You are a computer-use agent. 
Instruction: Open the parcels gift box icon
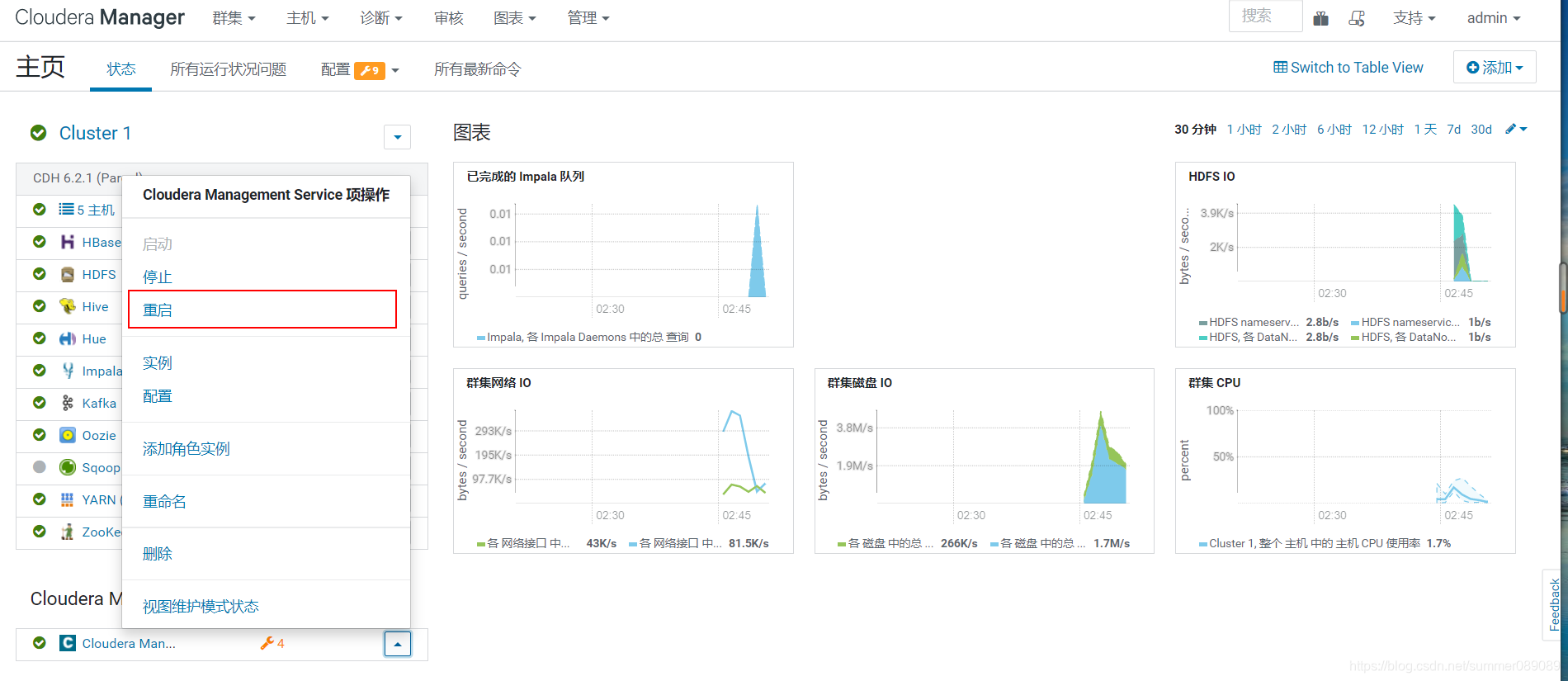coord(1321,18)
